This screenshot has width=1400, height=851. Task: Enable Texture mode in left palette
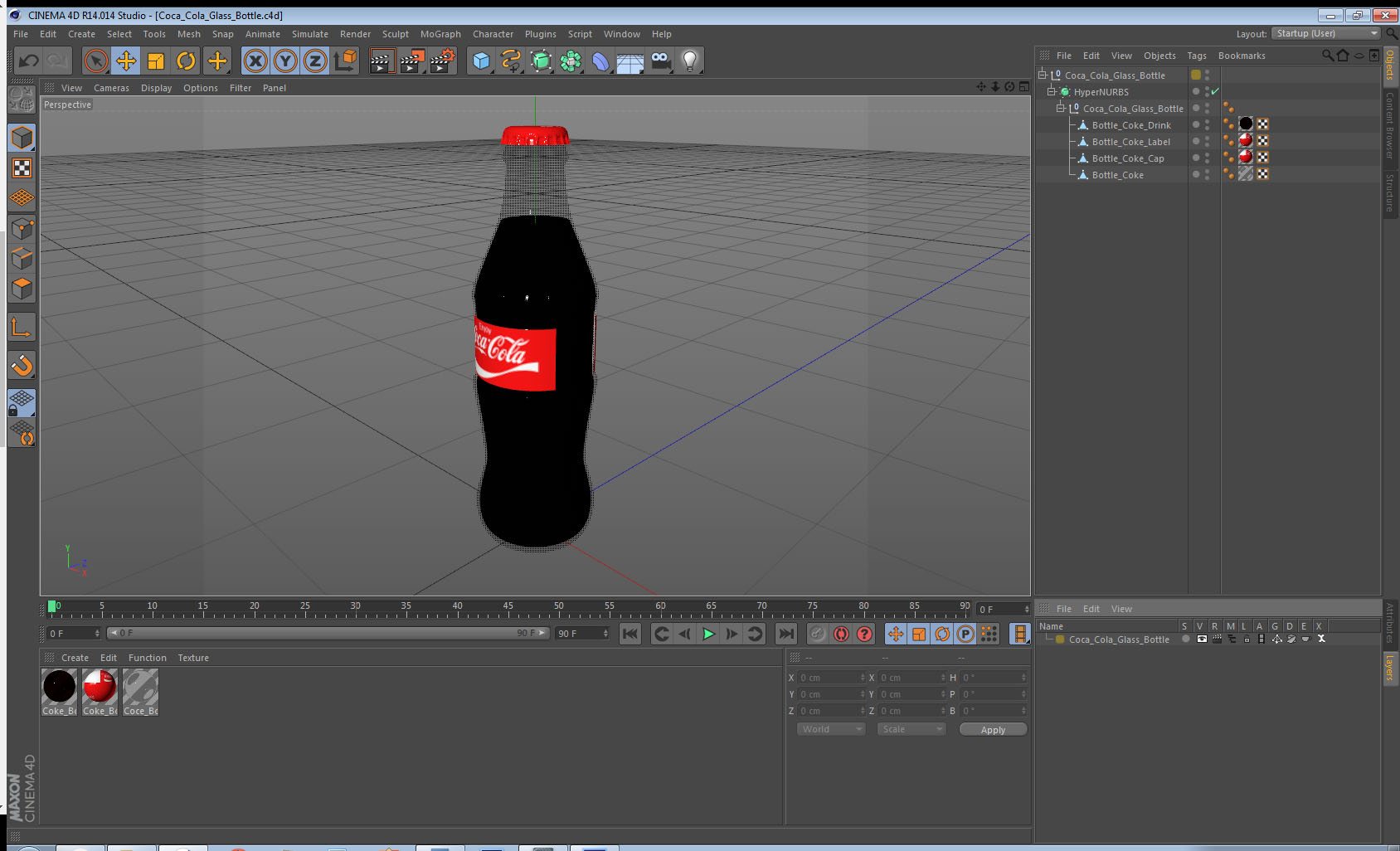[22, 168]
